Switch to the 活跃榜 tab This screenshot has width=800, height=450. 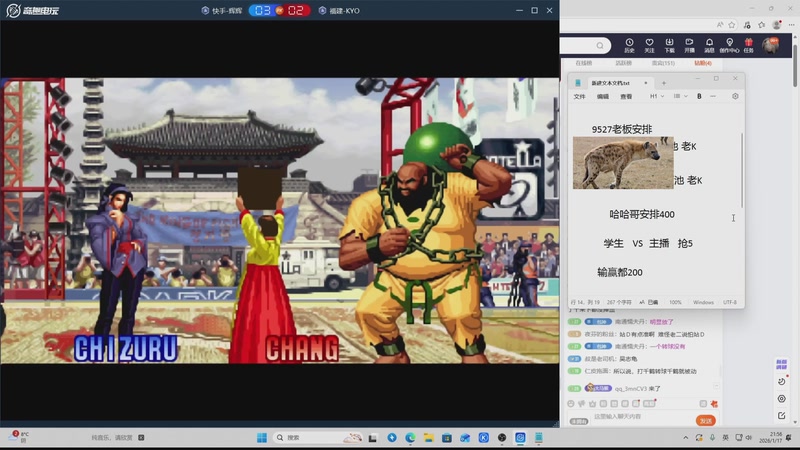point(623,63)
